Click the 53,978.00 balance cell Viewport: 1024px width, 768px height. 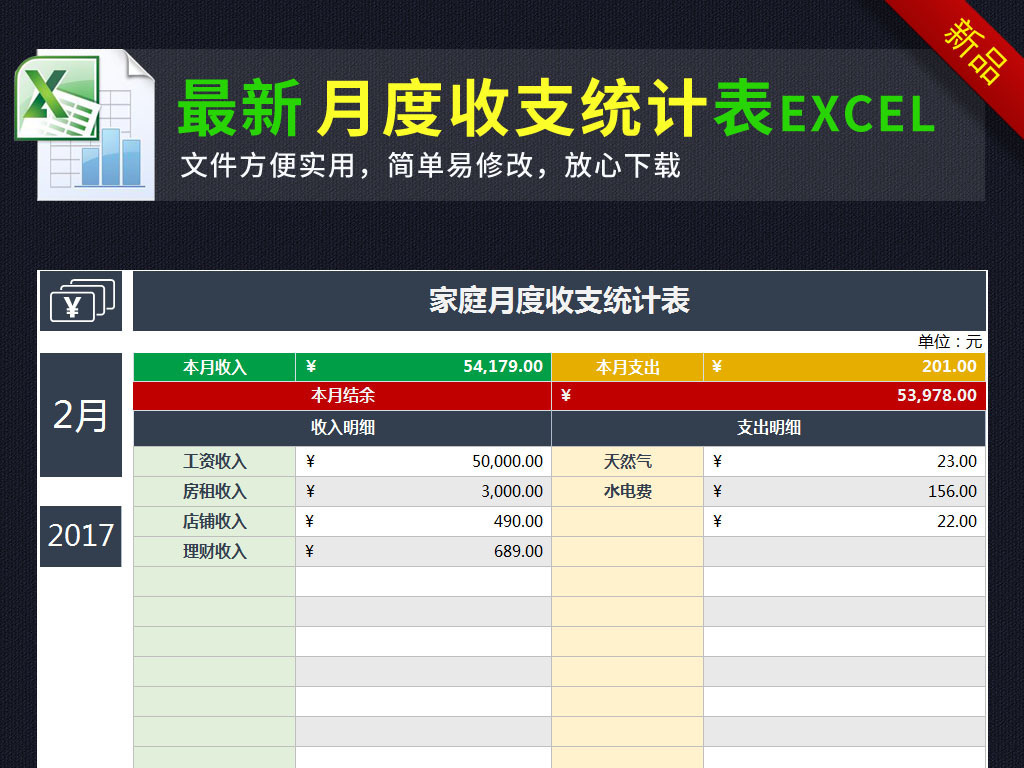pyautogui.click(x=769, y=396)
